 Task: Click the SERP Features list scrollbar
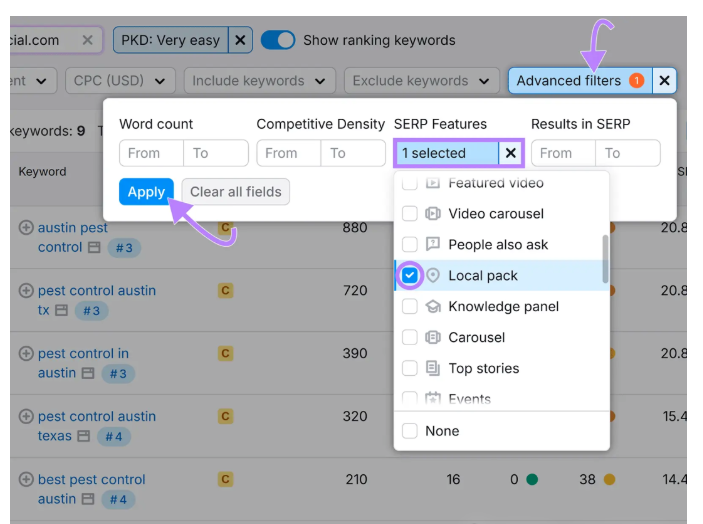604,258
